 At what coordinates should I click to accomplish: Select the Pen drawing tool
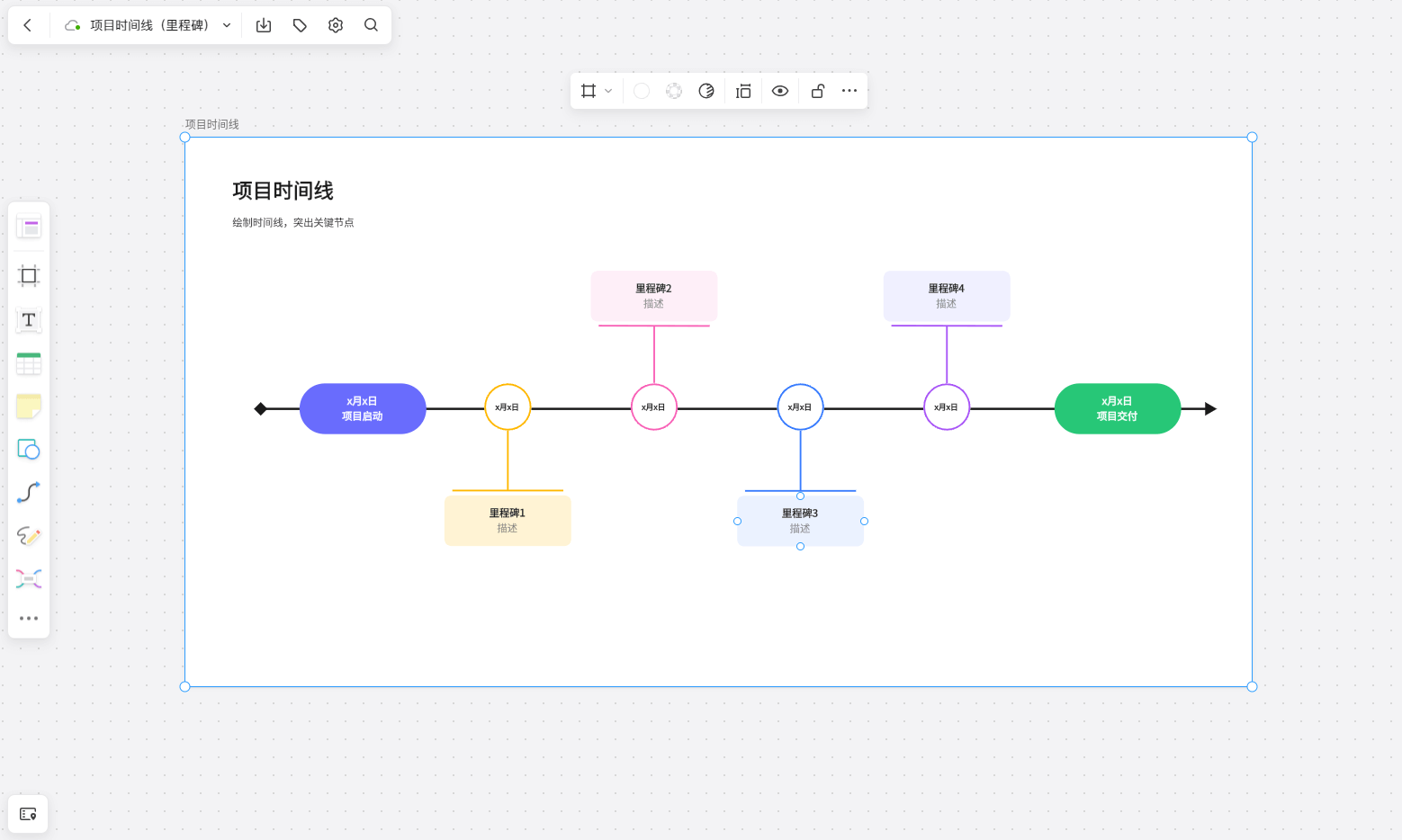pos(29,536)
